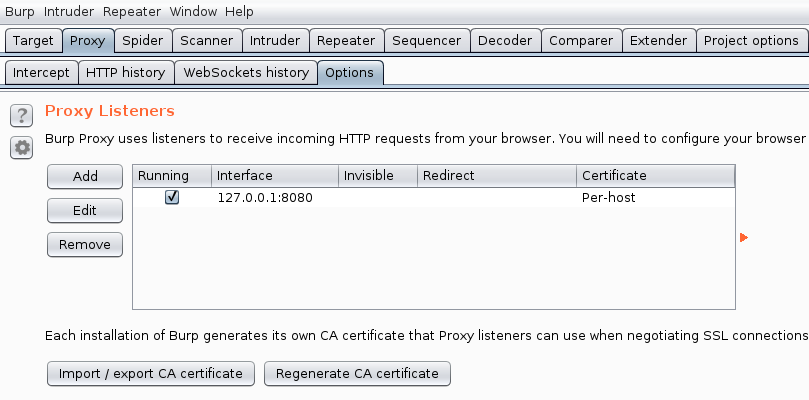This screenshot has height=400, width=809.
Task: Open the Help menu
Action: [239, 11]
